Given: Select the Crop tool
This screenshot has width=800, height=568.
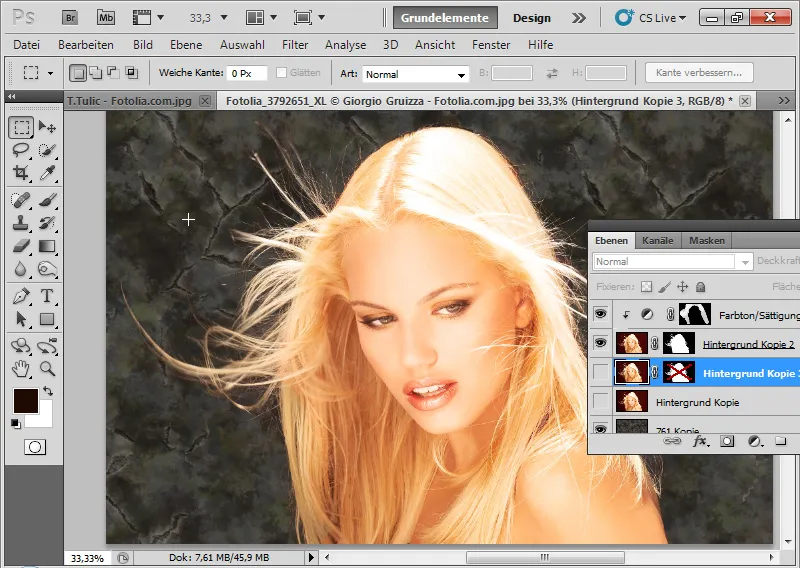Looking at the screenshot, I should (21, 173).
